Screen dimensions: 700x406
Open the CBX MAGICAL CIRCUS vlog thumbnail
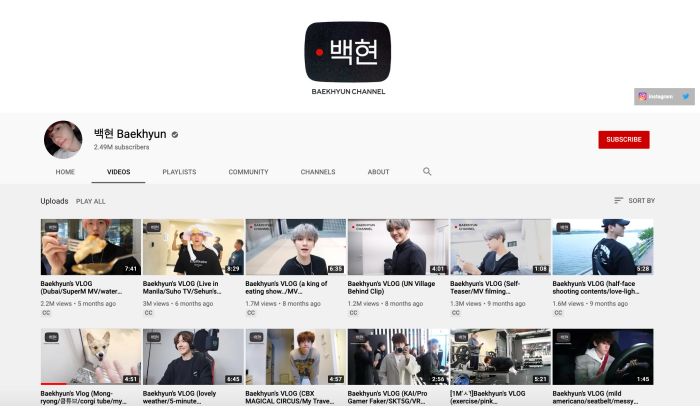(x=296, y=357)
